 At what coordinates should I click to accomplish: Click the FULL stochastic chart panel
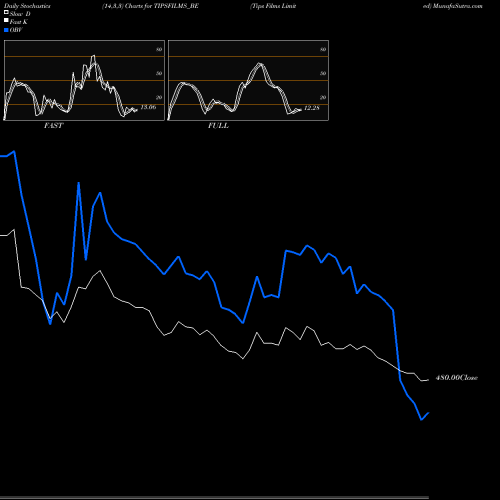(248, 80)
